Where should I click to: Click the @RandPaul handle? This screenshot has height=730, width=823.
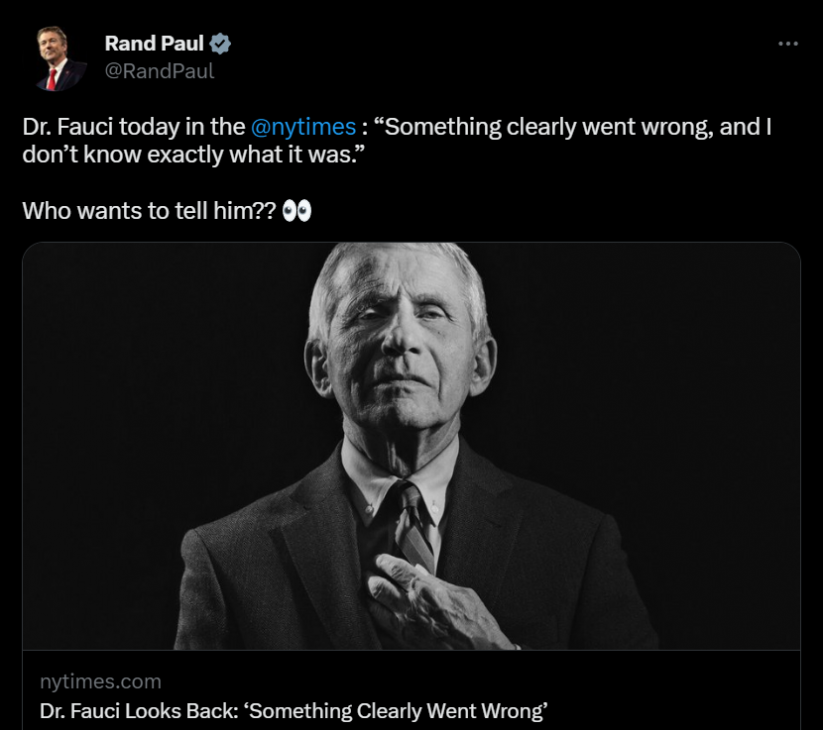point(160,70)
